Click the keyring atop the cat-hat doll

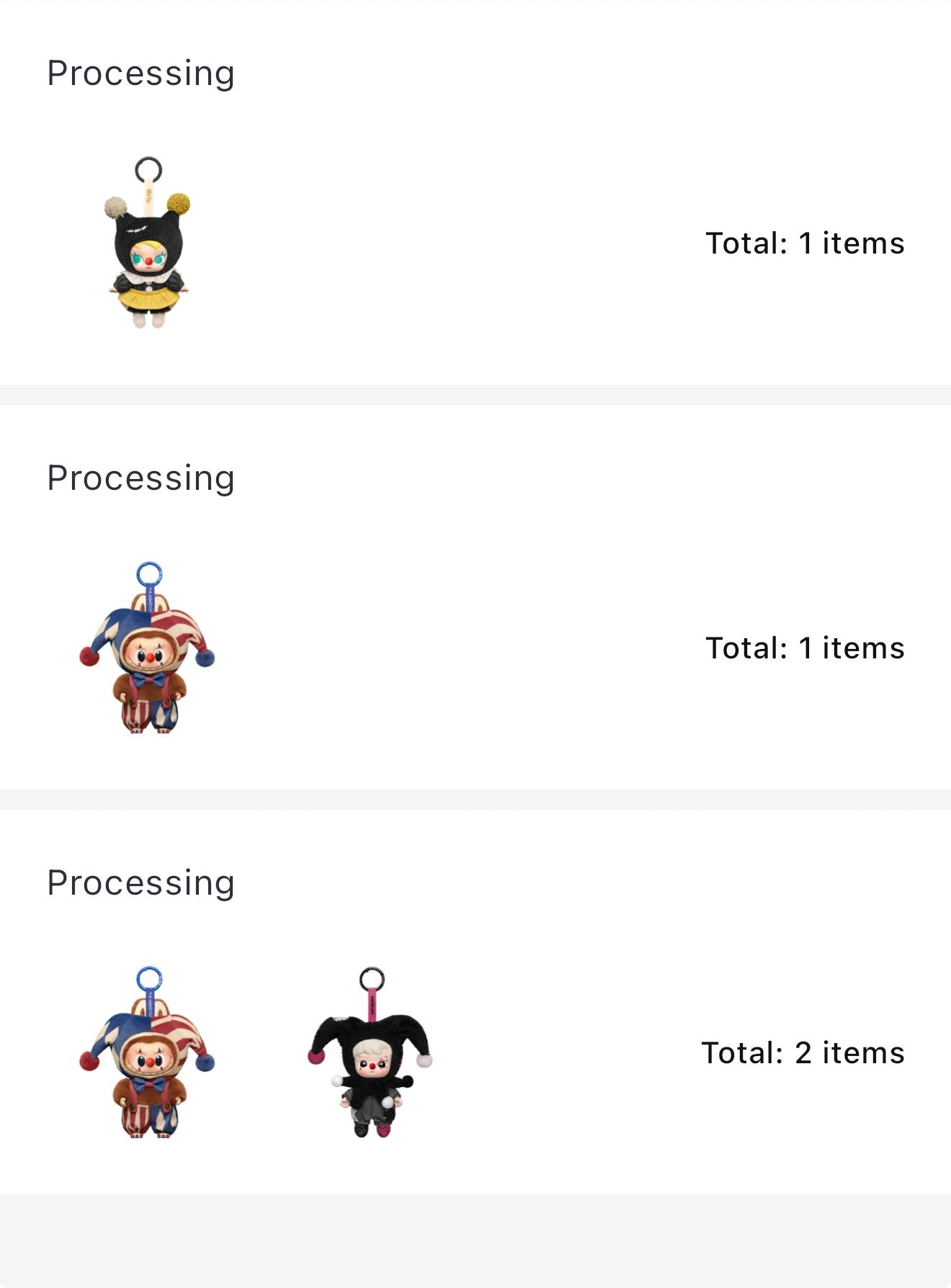[x=148, y=170]
